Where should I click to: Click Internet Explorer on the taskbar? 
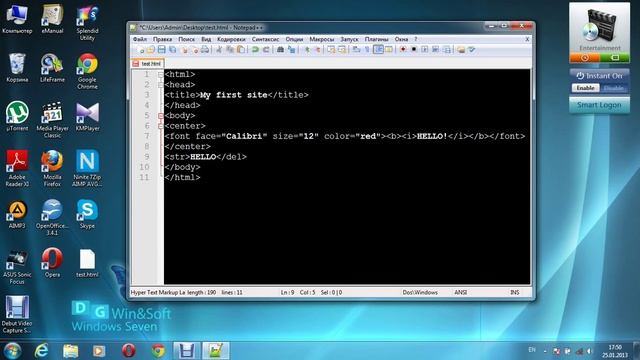tap(41, 351)
